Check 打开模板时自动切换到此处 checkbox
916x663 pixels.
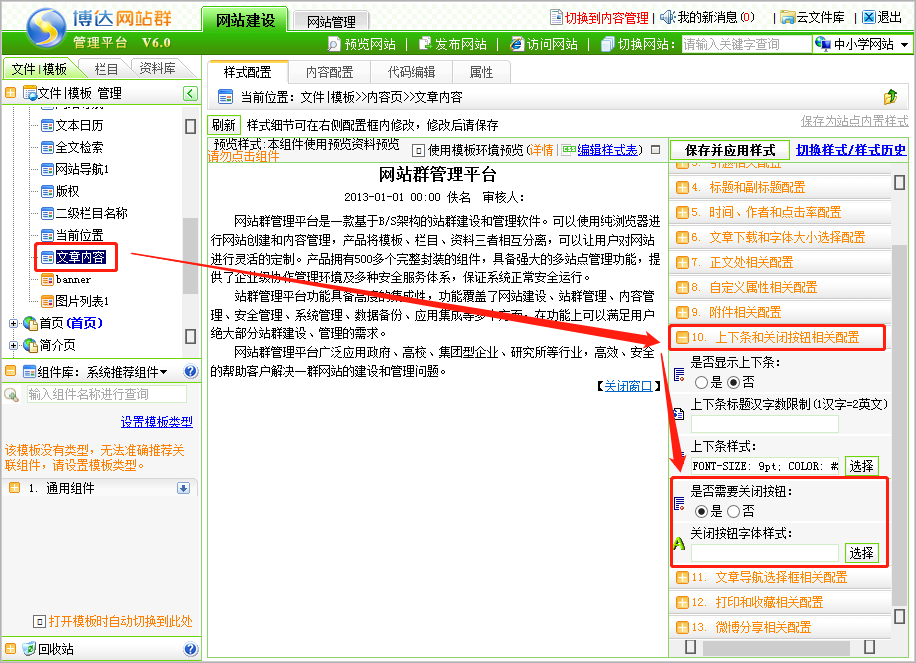[x=40, y=621]
